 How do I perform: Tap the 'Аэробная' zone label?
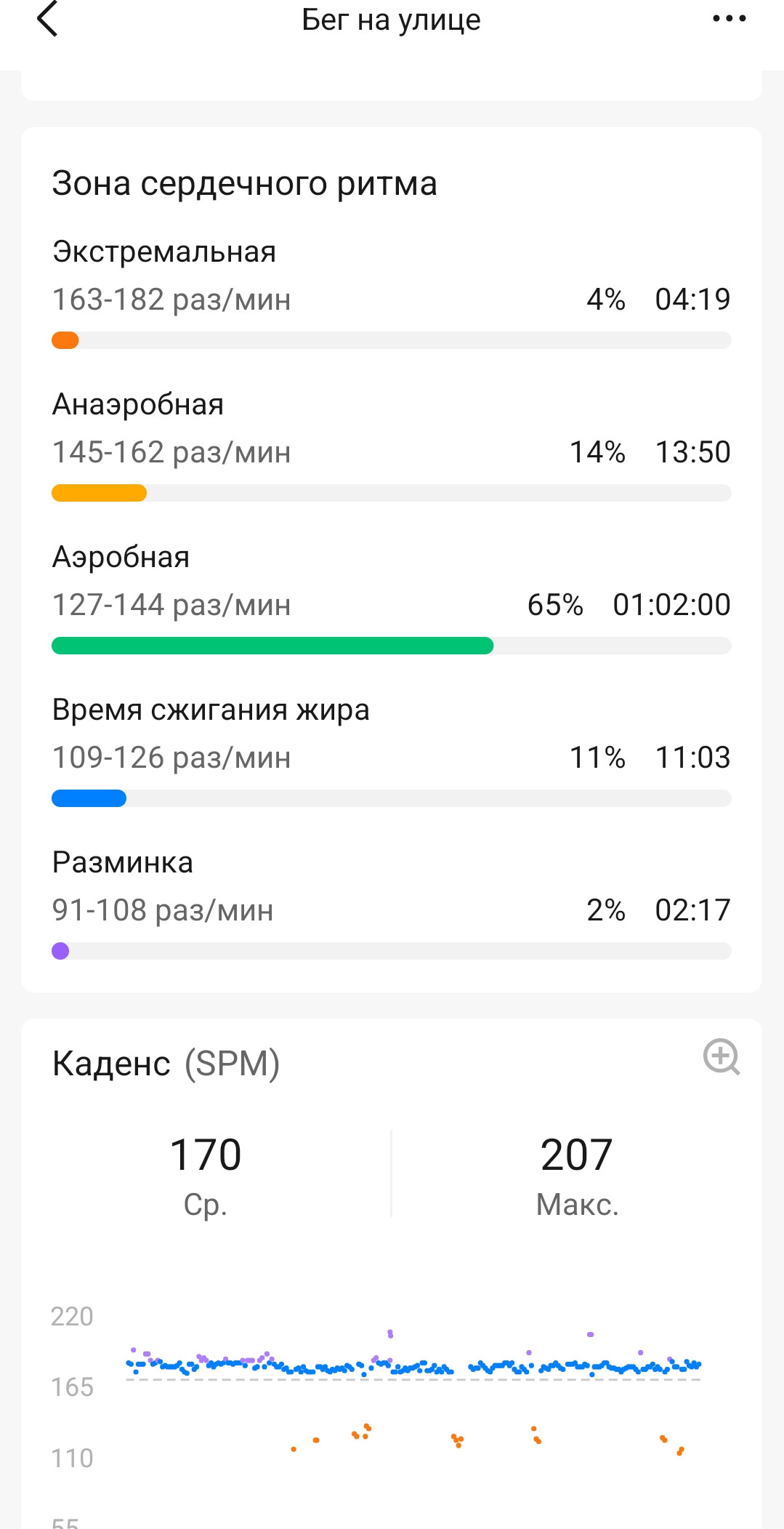point(121,558)
